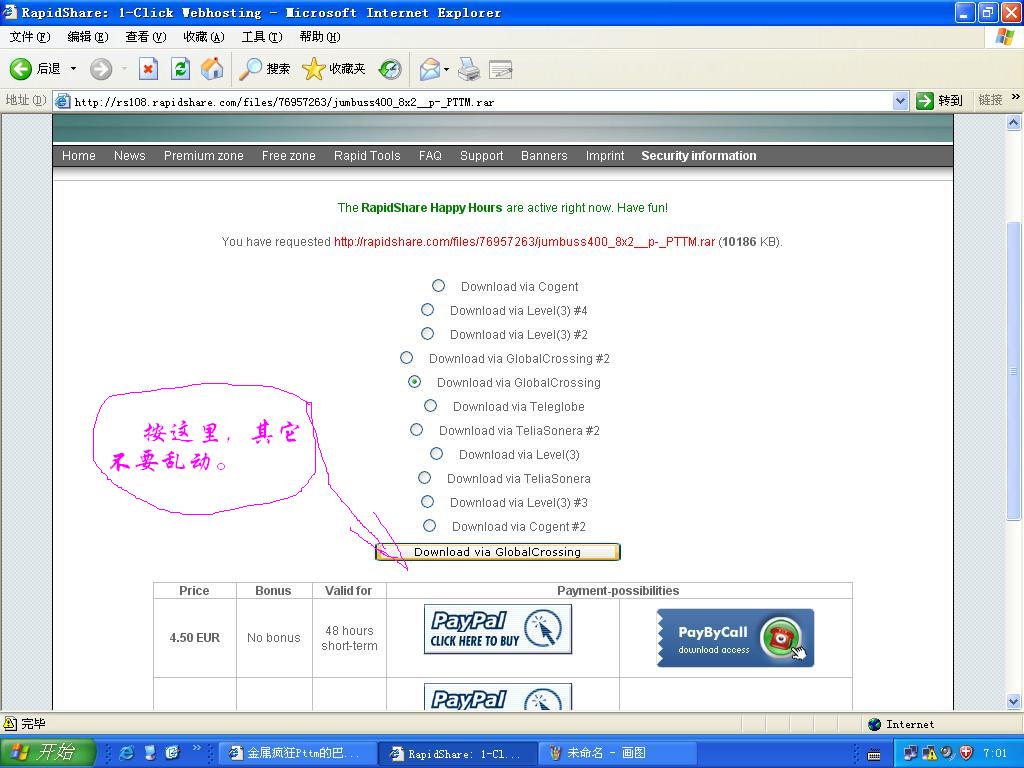Open the Mail button dropdown arrow

tap(446, 69)
